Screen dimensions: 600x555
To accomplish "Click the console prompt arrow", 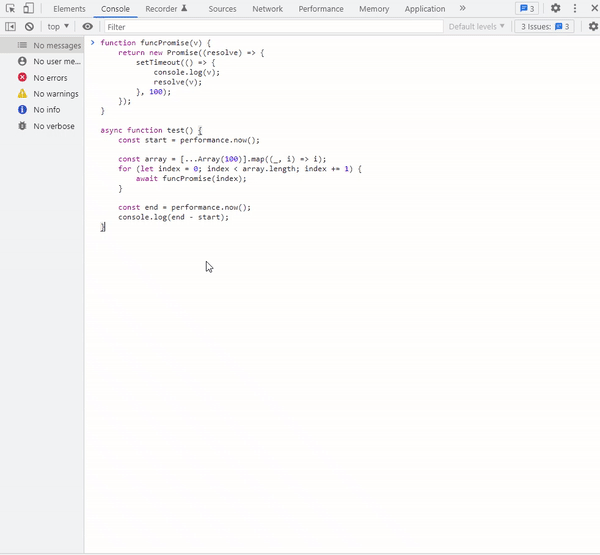I will (92, 42).
